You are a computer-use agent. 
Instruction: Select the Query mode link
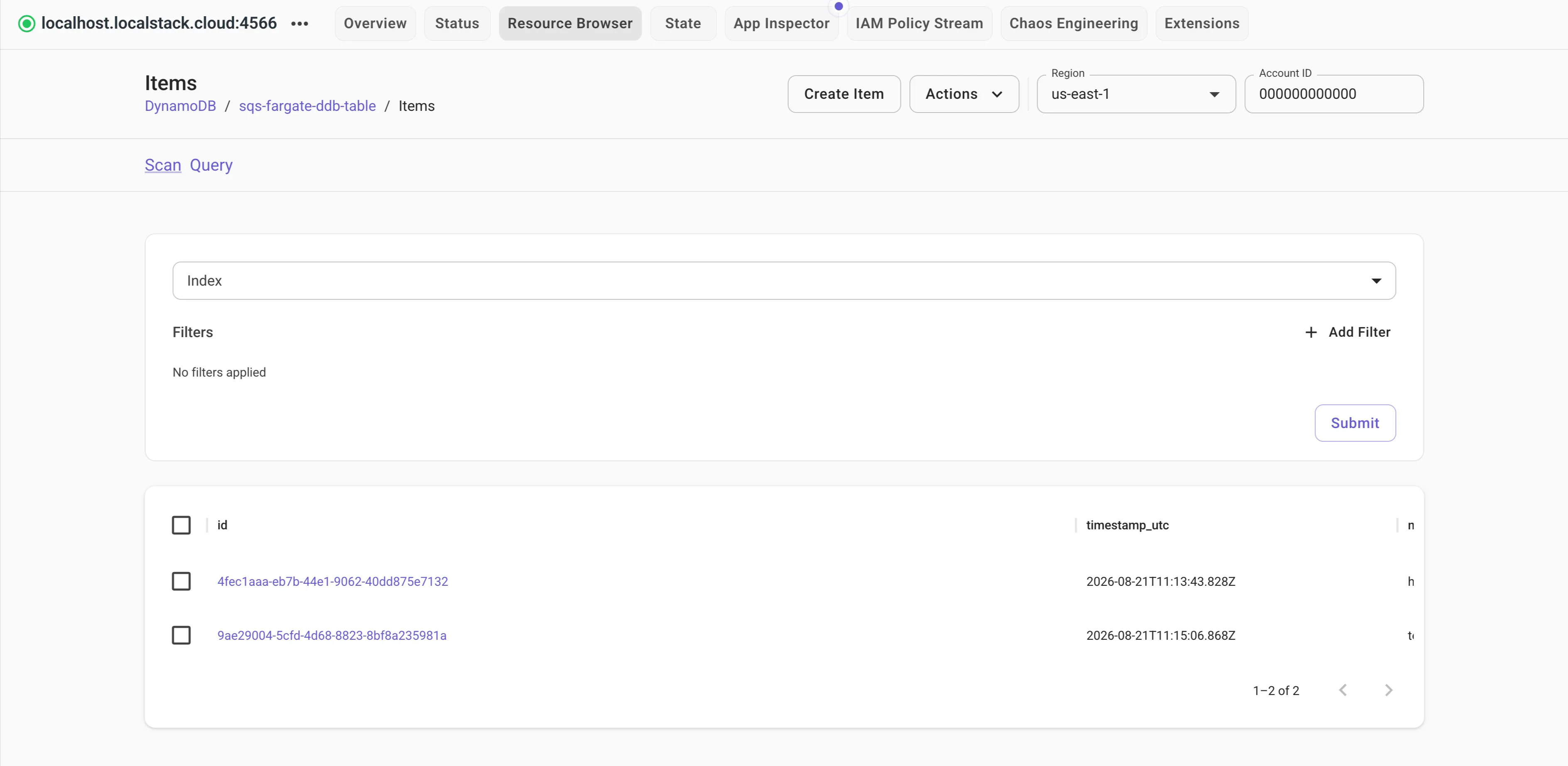pos(211,166)
